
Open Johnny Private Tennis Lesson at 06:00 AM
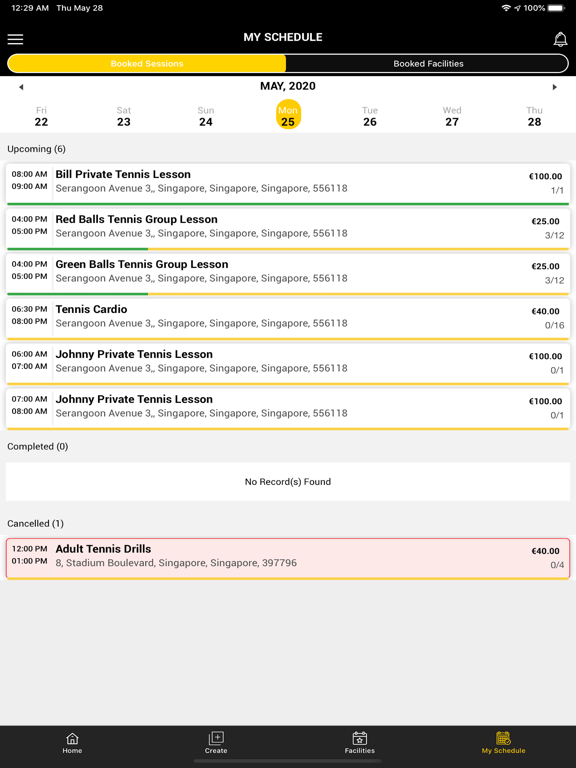click(288, 364)
